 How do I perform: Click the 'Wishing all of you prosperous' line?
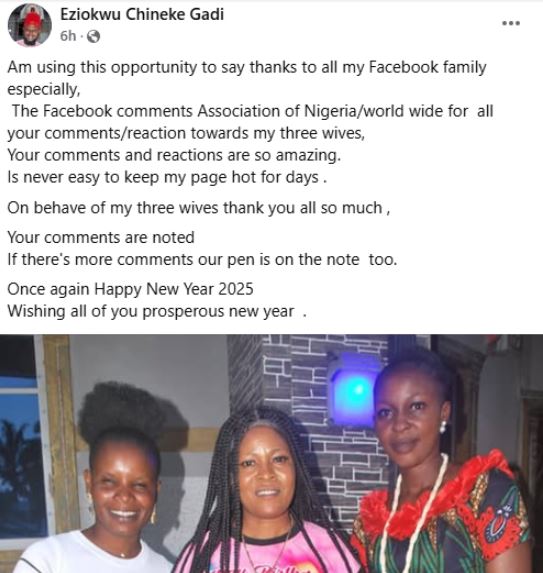coord(157,311)
